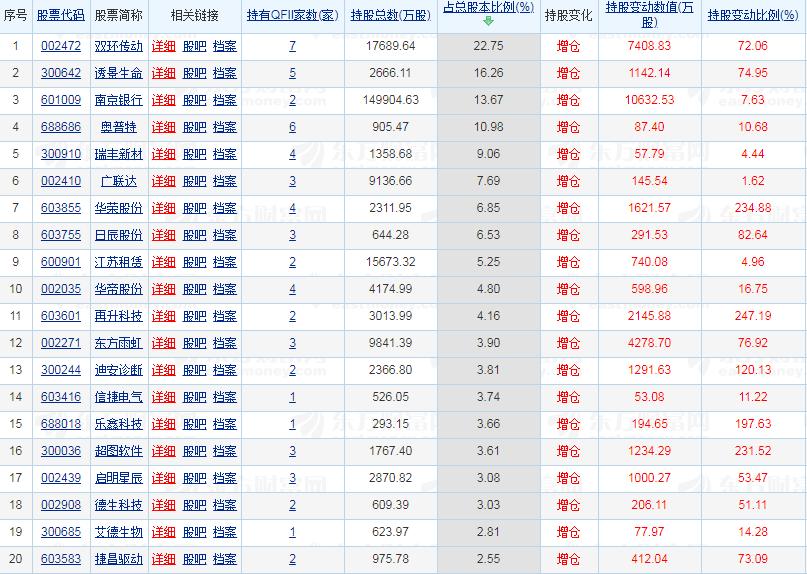Open QFII count 1 for 信捷电气
The width and height of the screenshot is (807, 574).
point(292,397)
